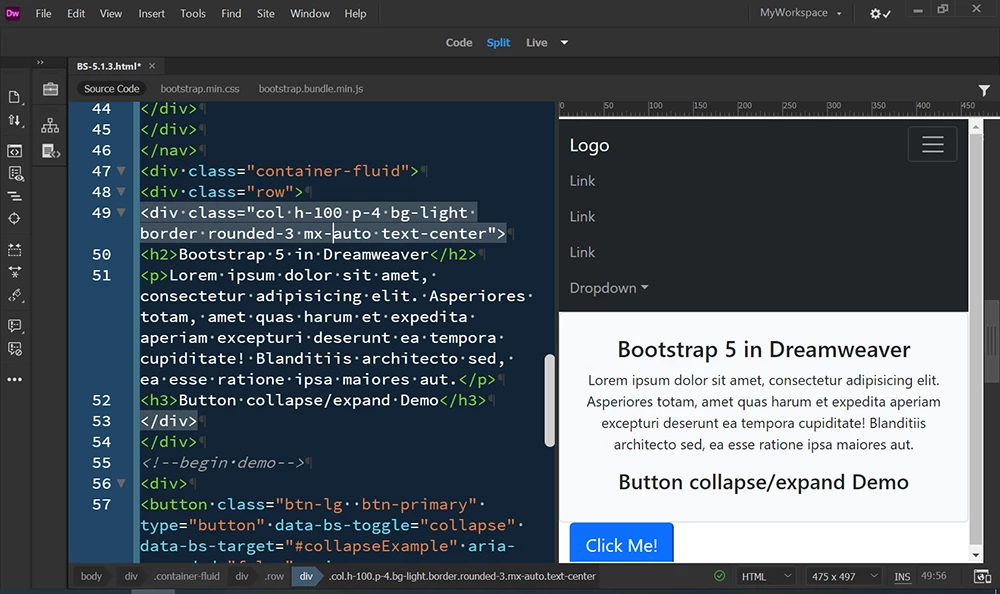Open the Snippets panel icon
This screenshot has width=1000, height=594.
[50, 151]
